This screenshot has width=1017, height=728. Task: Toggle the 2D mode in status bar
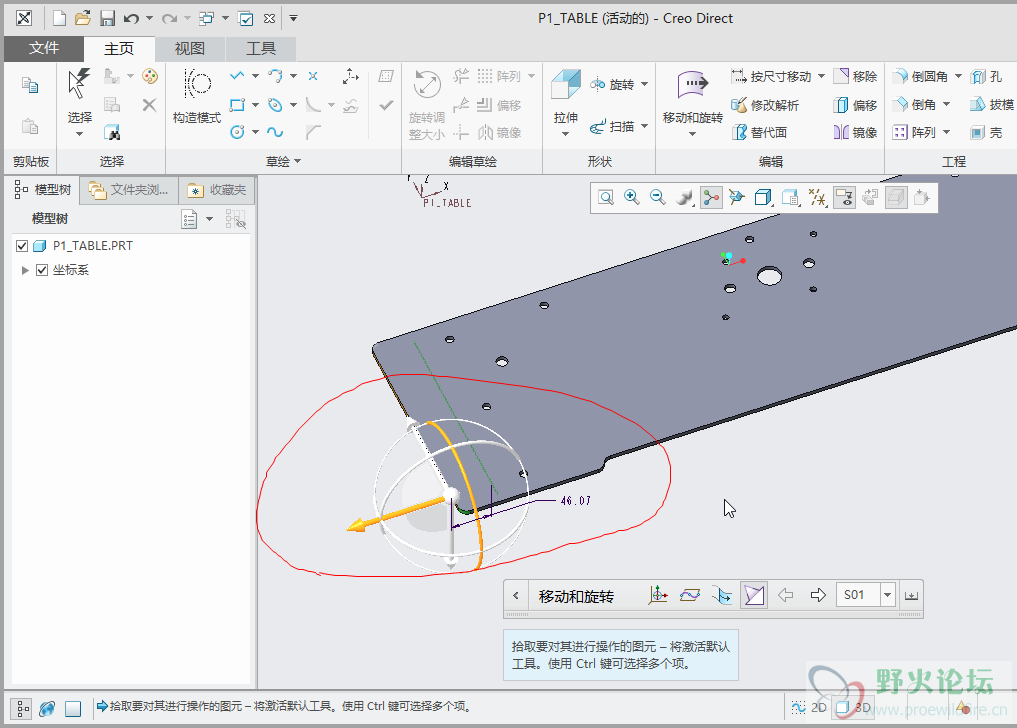[x=809, y=707]
